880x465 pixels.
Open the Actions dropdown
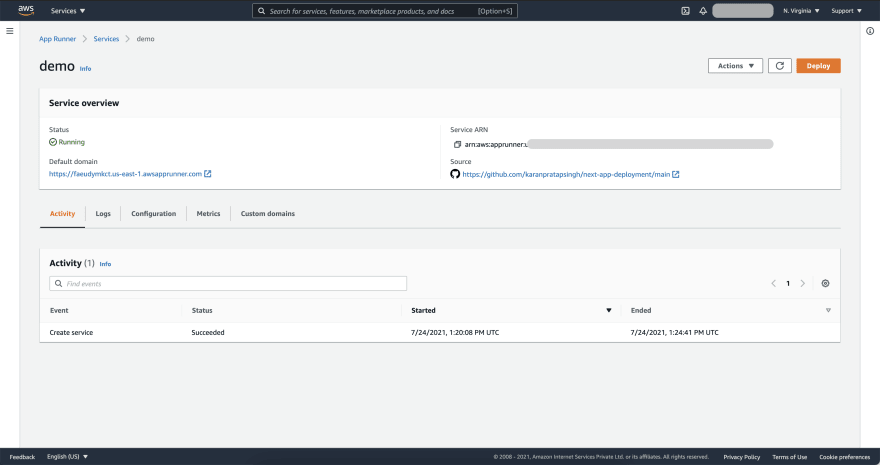point(735,66)
